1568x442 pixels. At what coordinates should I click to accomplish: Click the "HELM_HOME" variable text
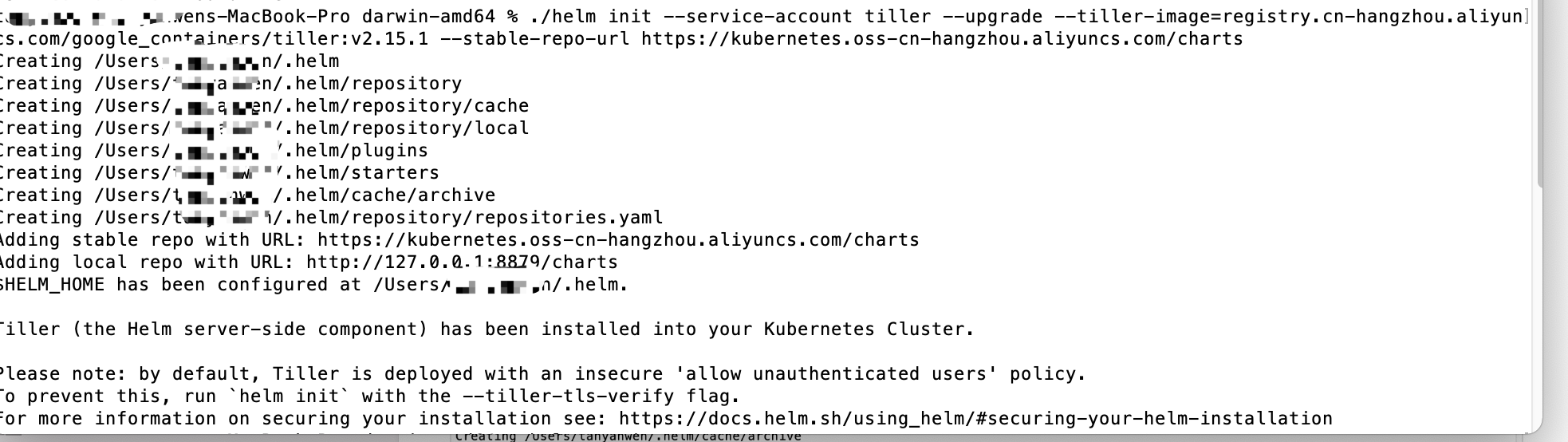(x=54, y=285)
